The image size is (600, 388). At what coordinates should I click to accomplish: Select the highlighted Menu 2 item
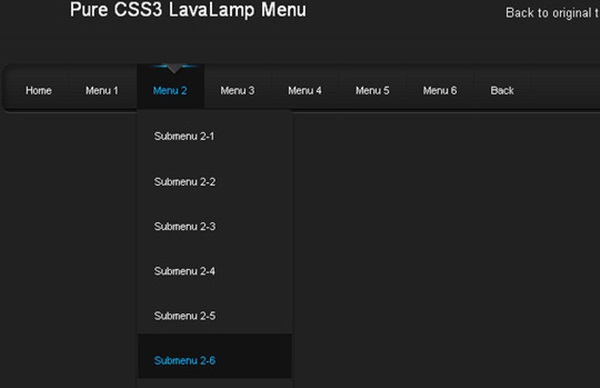[x=170, y=91]
